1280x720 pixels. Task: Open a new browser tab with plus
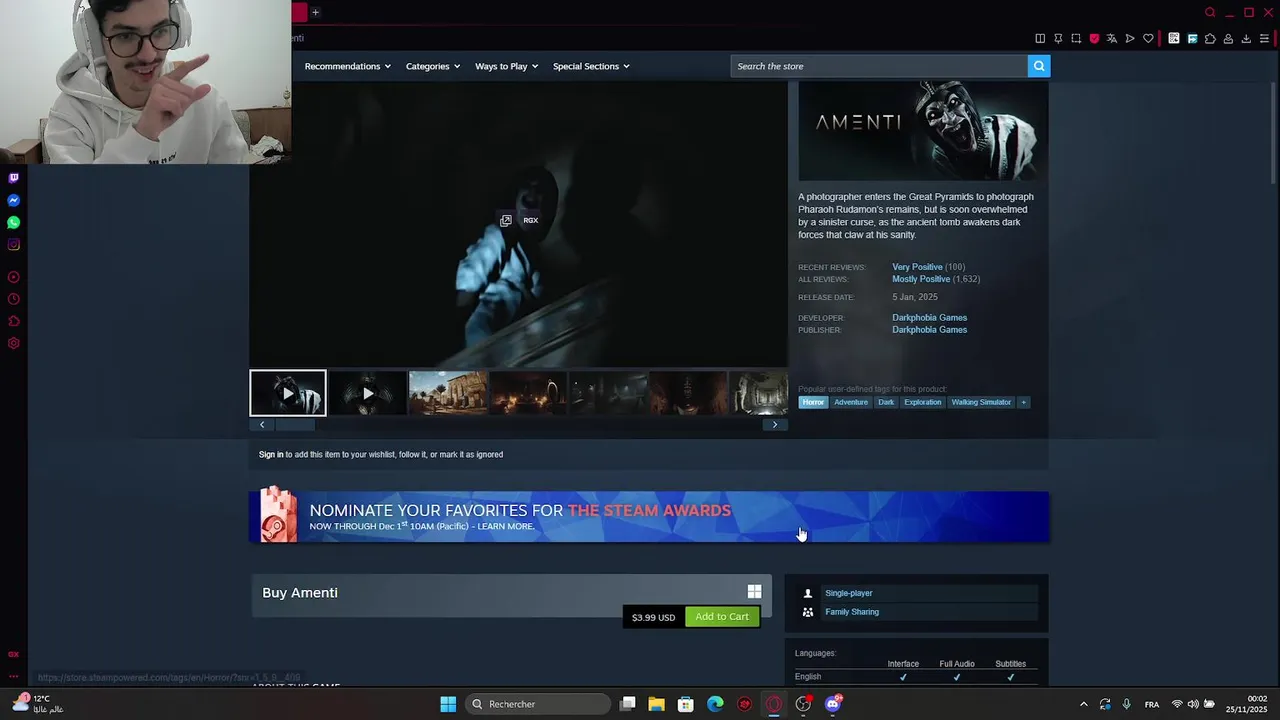315,12
